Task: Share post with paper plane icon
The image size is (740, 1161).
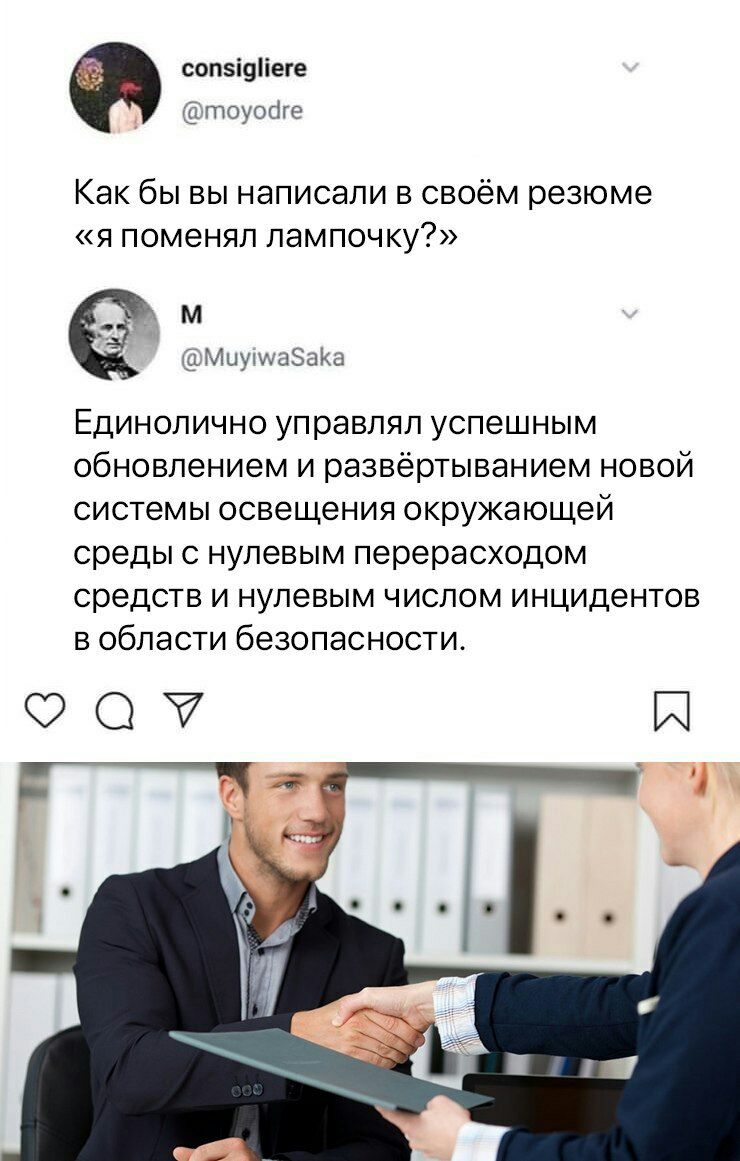Action: (182, 710)
